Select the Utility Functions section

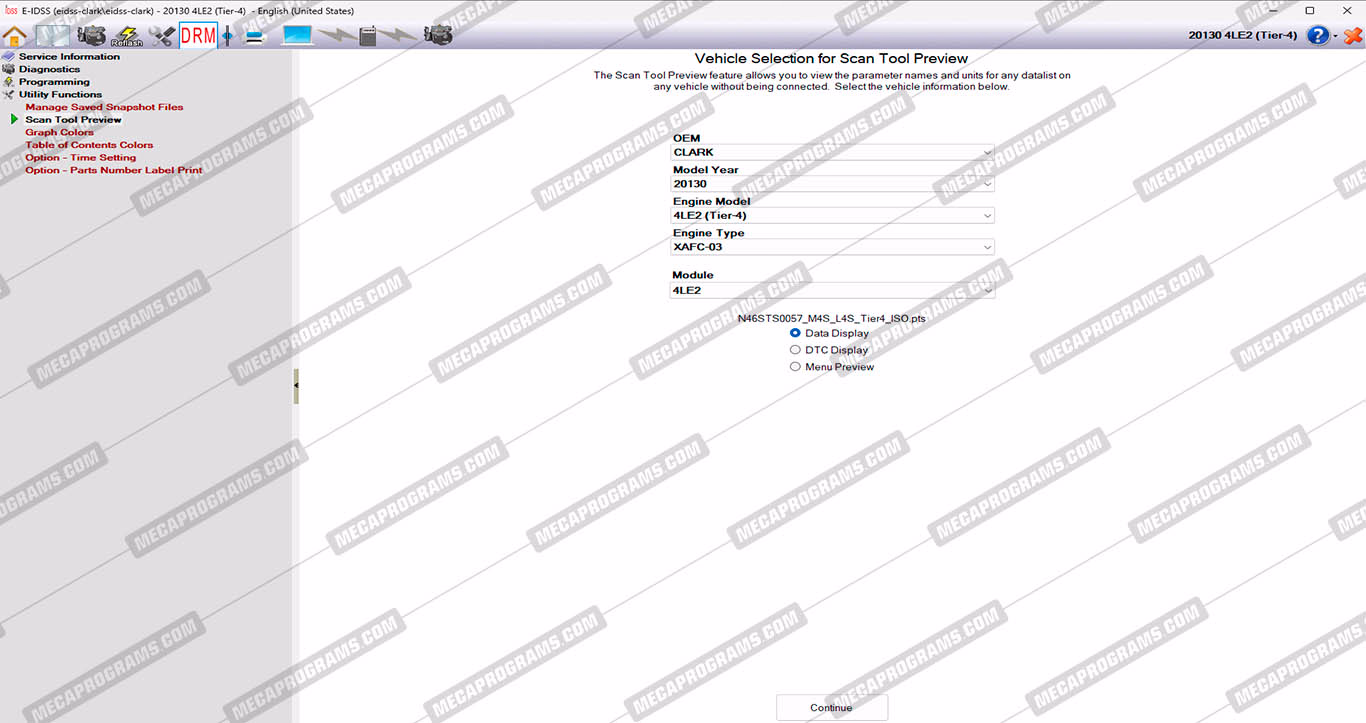pyautogui.click(x=60, y=95)
